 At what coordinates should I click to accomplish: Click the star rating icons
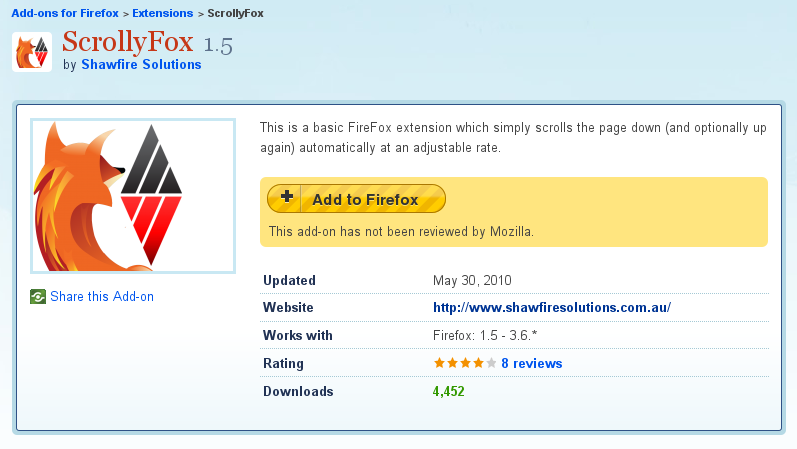[465, 363]
